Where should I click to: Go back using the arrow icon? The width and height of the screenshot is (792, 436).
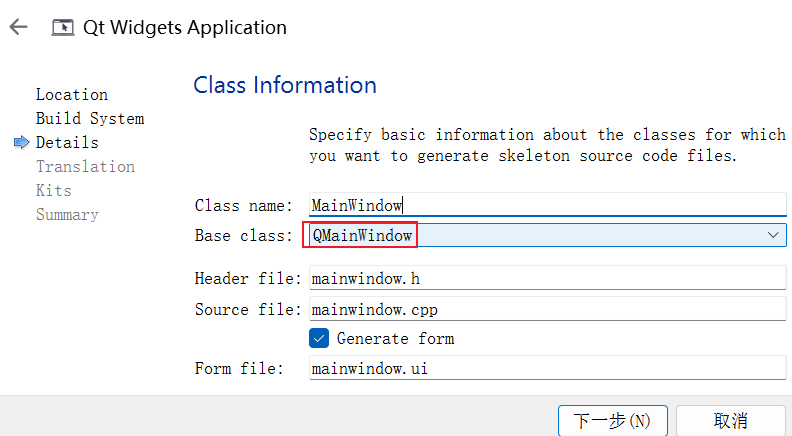point(19,27)
